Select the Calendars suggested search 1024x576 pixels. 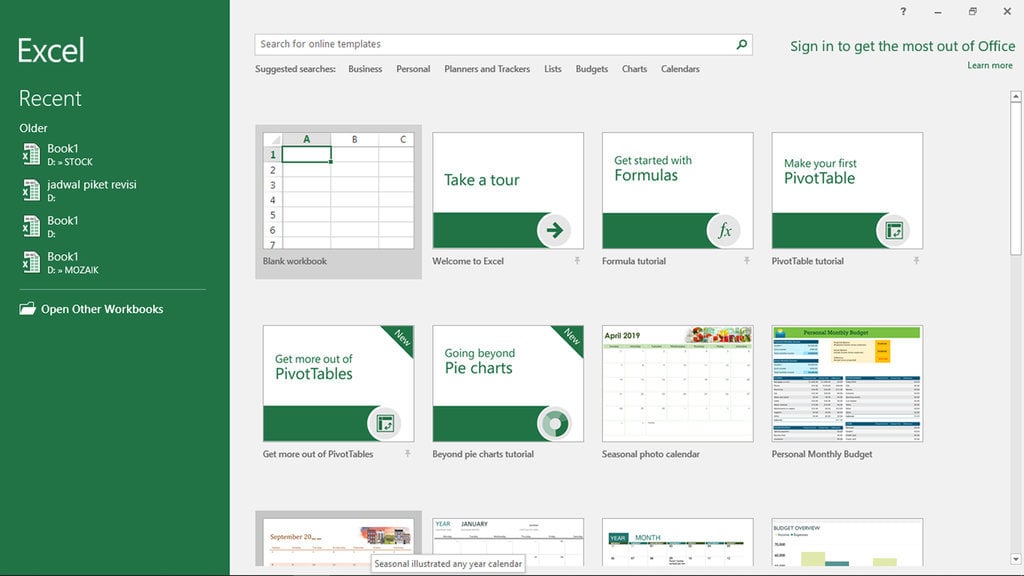680,69
